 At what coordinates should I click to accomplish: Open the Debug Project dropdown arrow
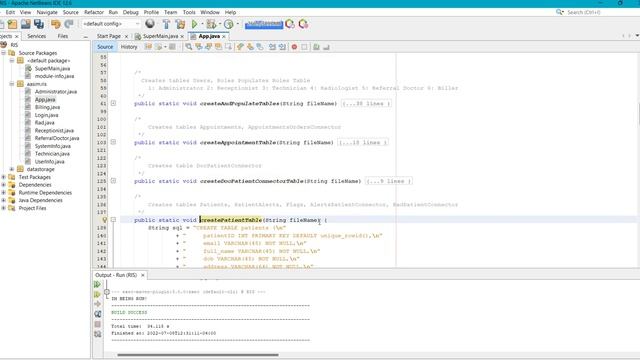tap(219, 24)
